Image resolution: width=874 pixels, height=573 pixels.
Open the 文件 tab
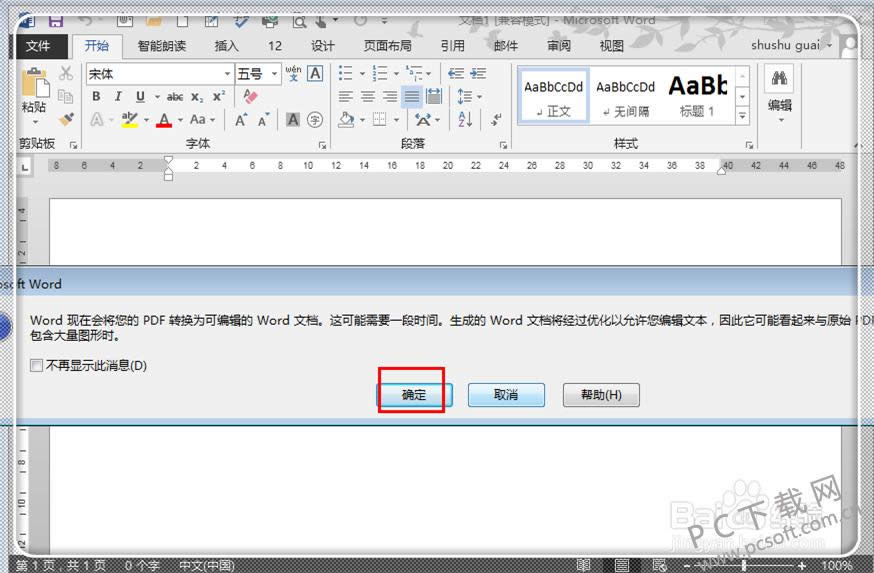(38, 46)
